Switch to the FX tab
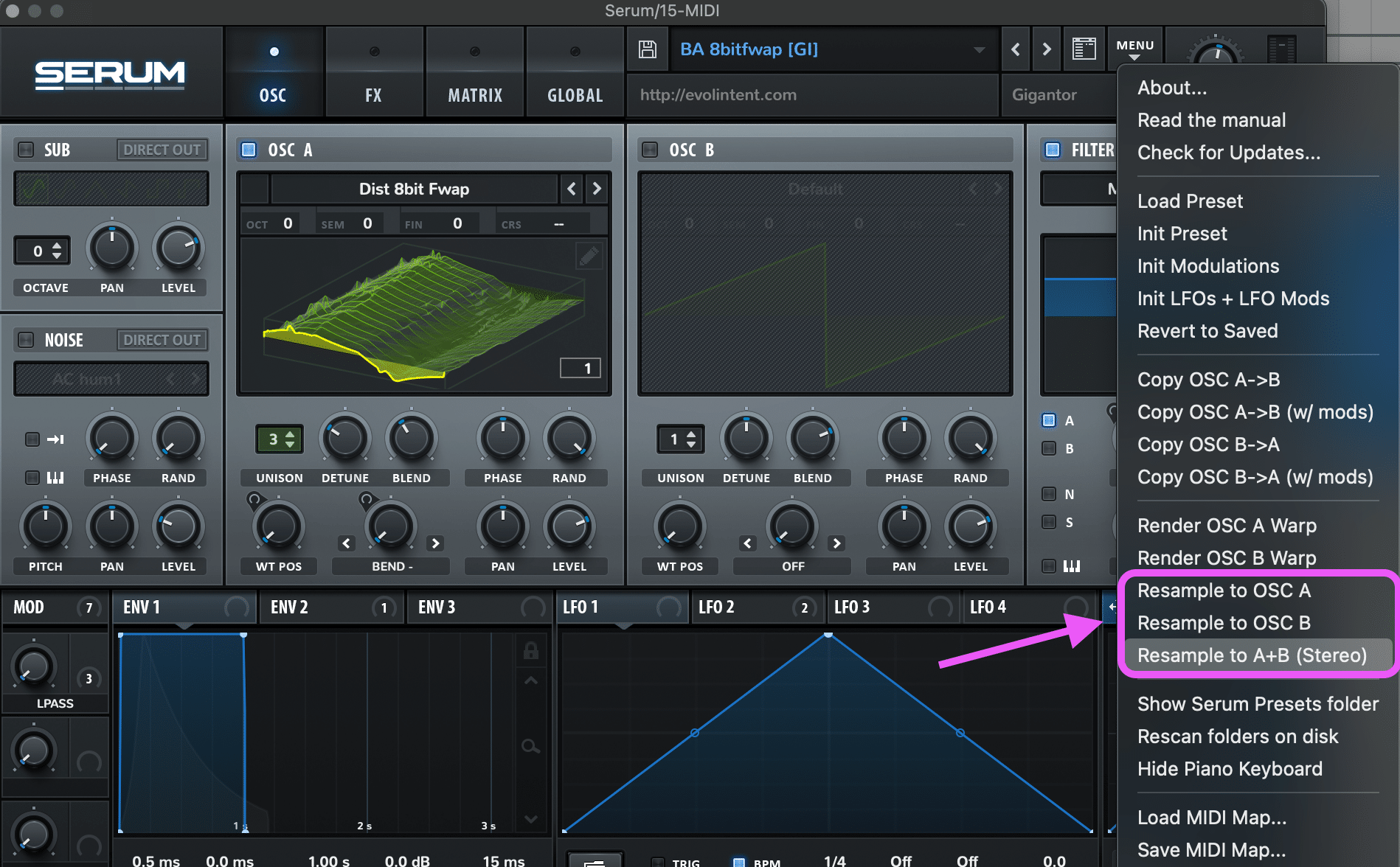Image resolution: width=1400 pixels, height=867 pixels. [x=373, y=72]
